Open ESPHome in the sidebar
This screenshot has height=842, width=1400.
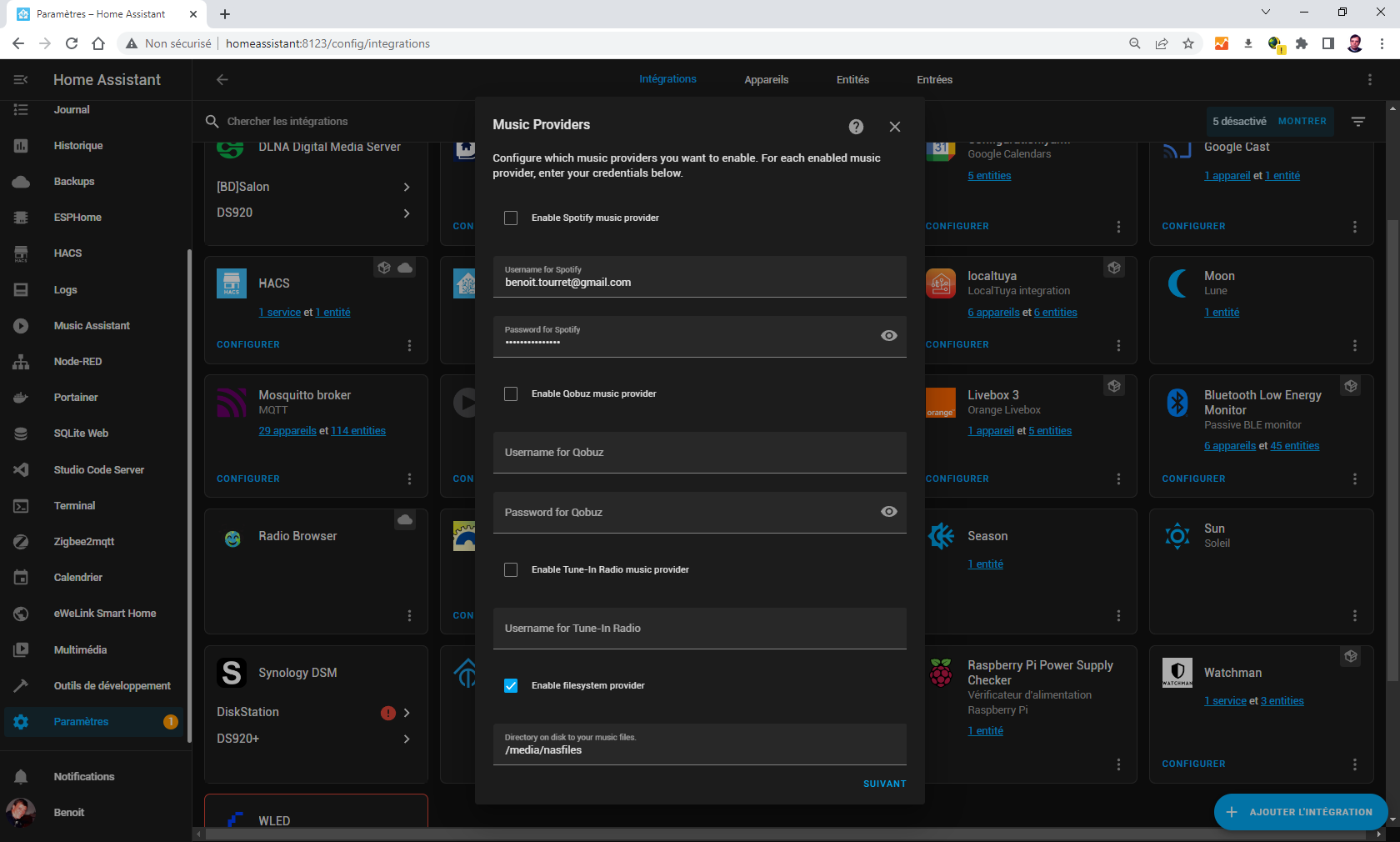coord(96,218)
